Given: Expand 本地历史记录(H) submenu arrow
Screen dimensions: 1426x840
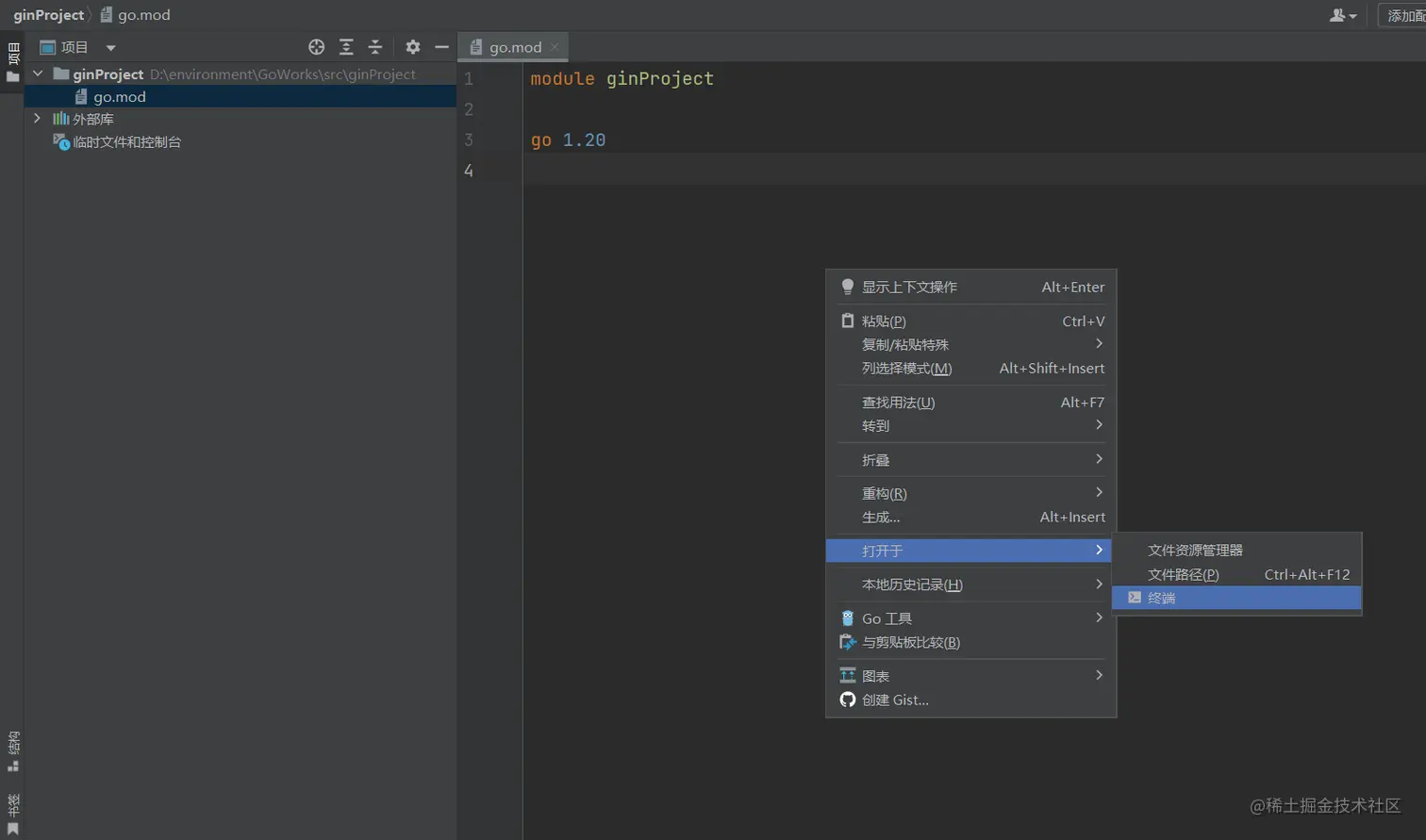Looking at the screenshot, I should 1099,585.
